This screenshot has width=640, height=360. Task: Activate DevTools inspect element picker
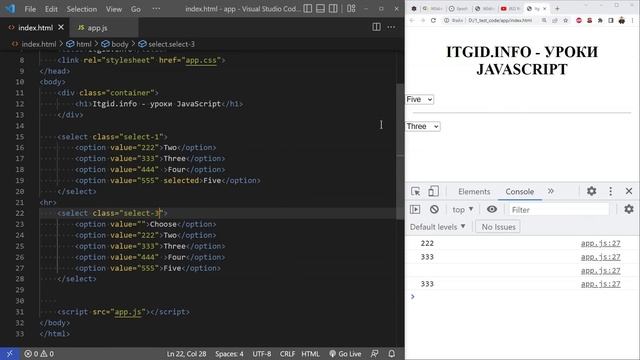[416, 191]
